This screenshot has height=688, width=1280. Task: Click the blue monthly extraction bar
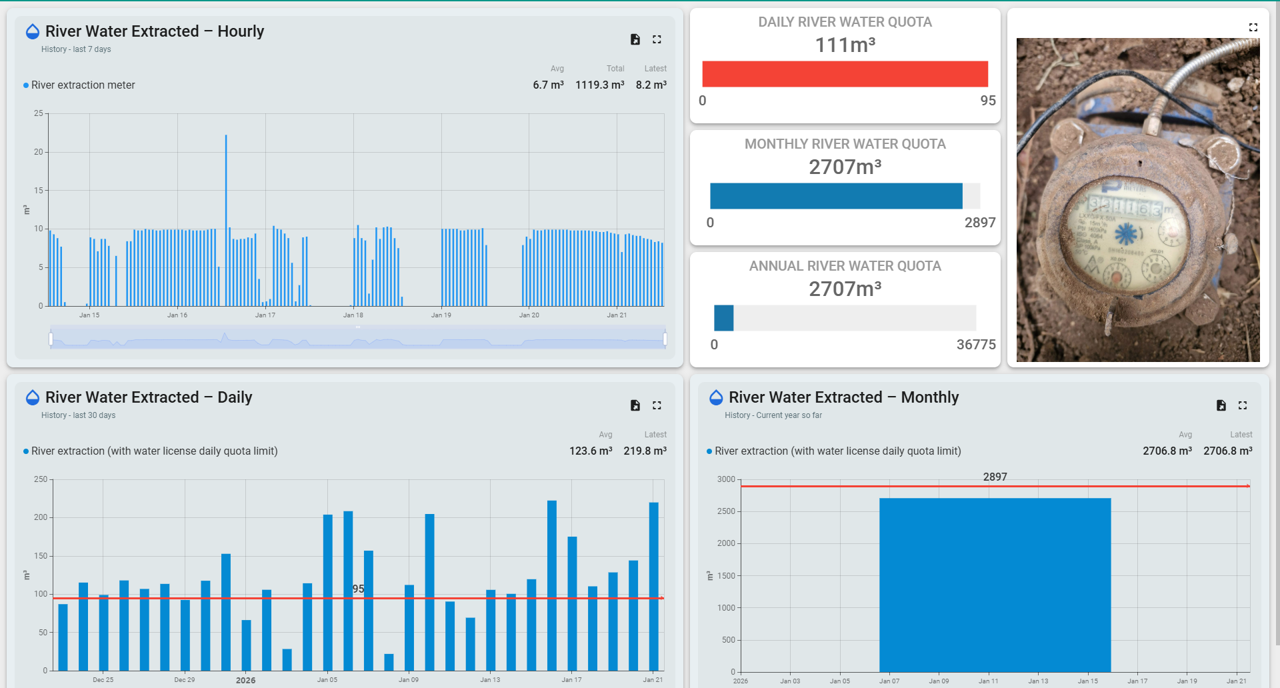click(x=994, y=580)
